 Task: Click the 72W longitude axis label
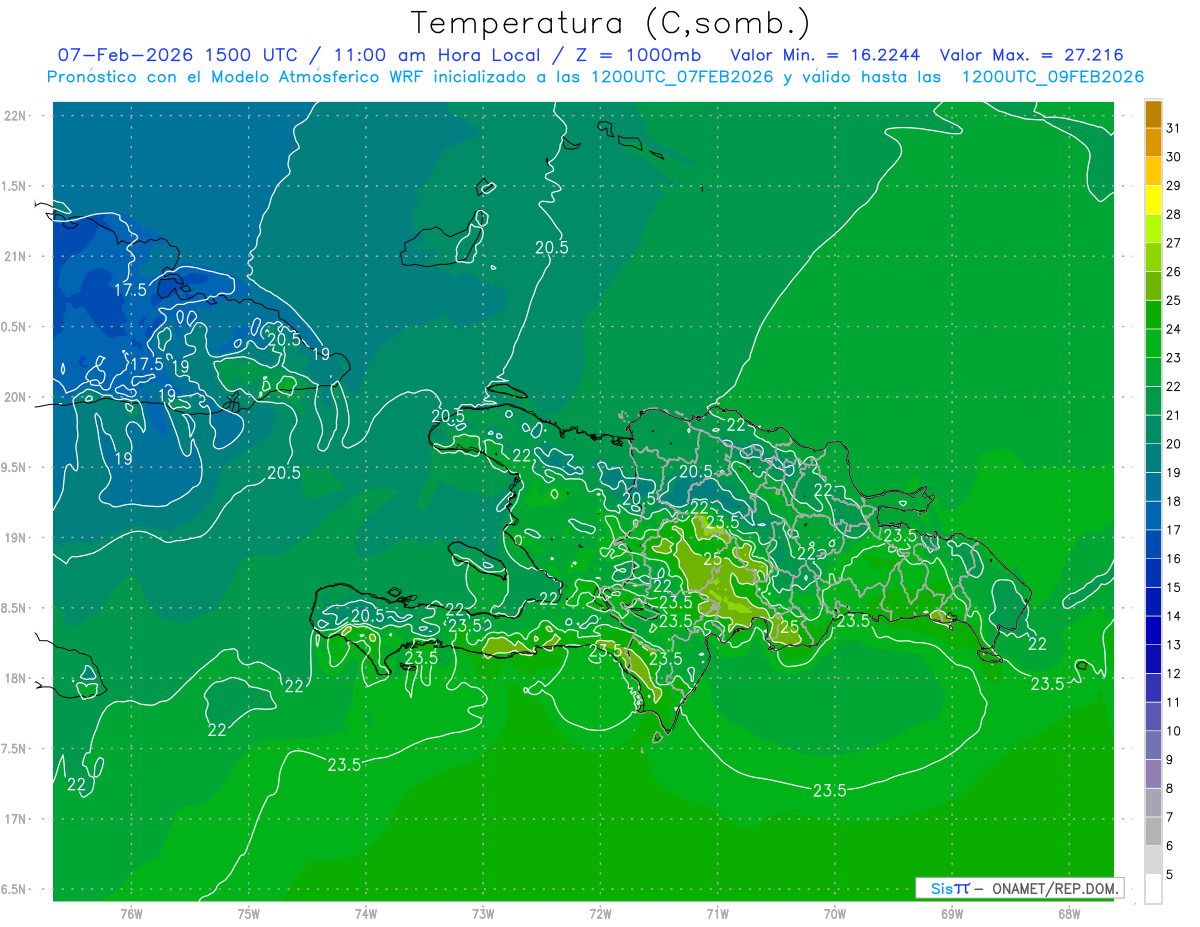(x=600, y=914)
